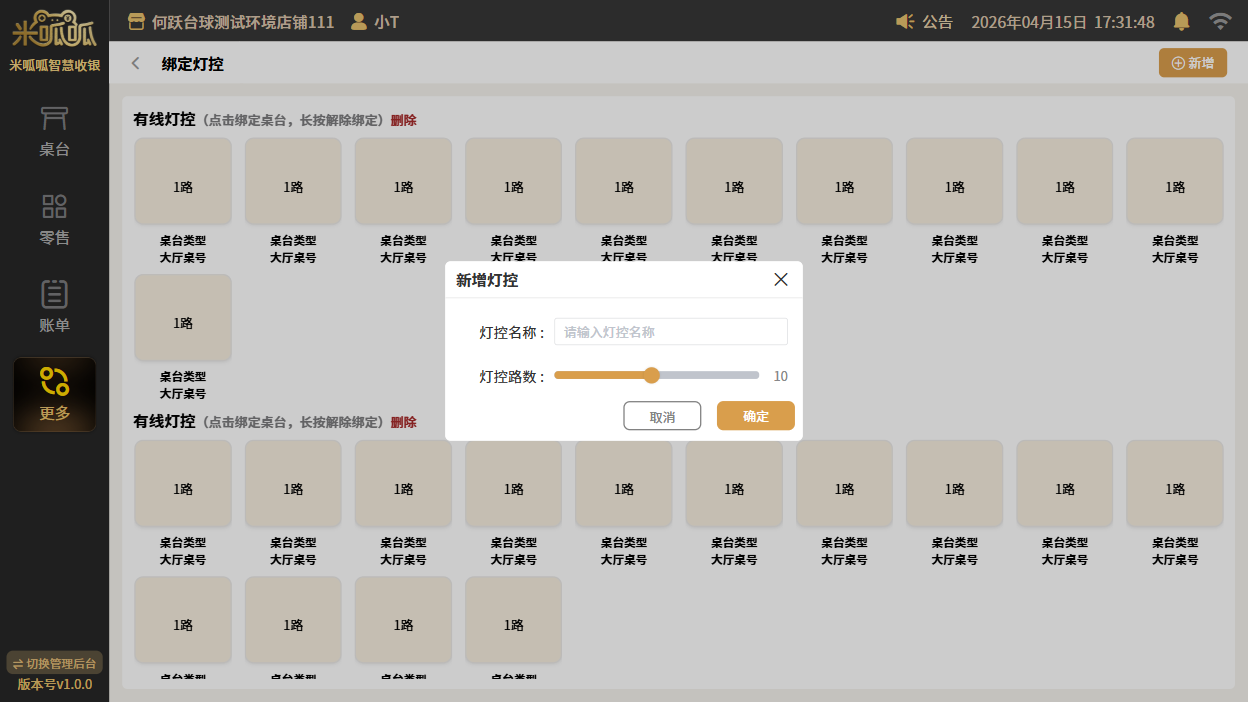This screenshot has width=1248, height=702.
Task: Click the user avatar icon for 小T
Action: [x=358, y=21]
